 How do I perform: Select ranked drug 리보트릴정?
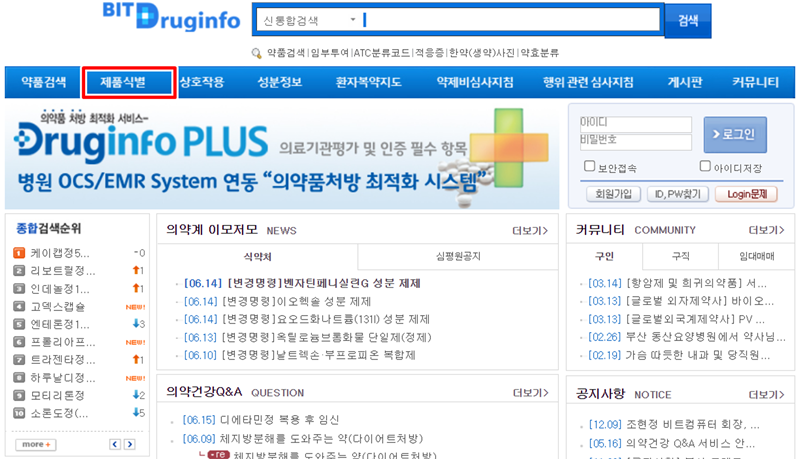[63, 270]
